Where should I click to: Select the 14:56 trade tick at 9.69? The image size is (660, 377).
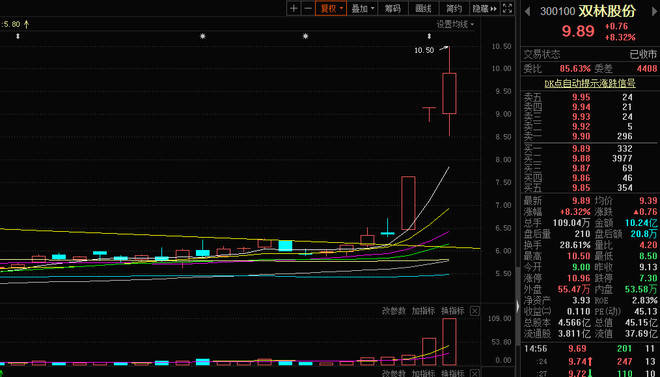click(x=590, y=348)
